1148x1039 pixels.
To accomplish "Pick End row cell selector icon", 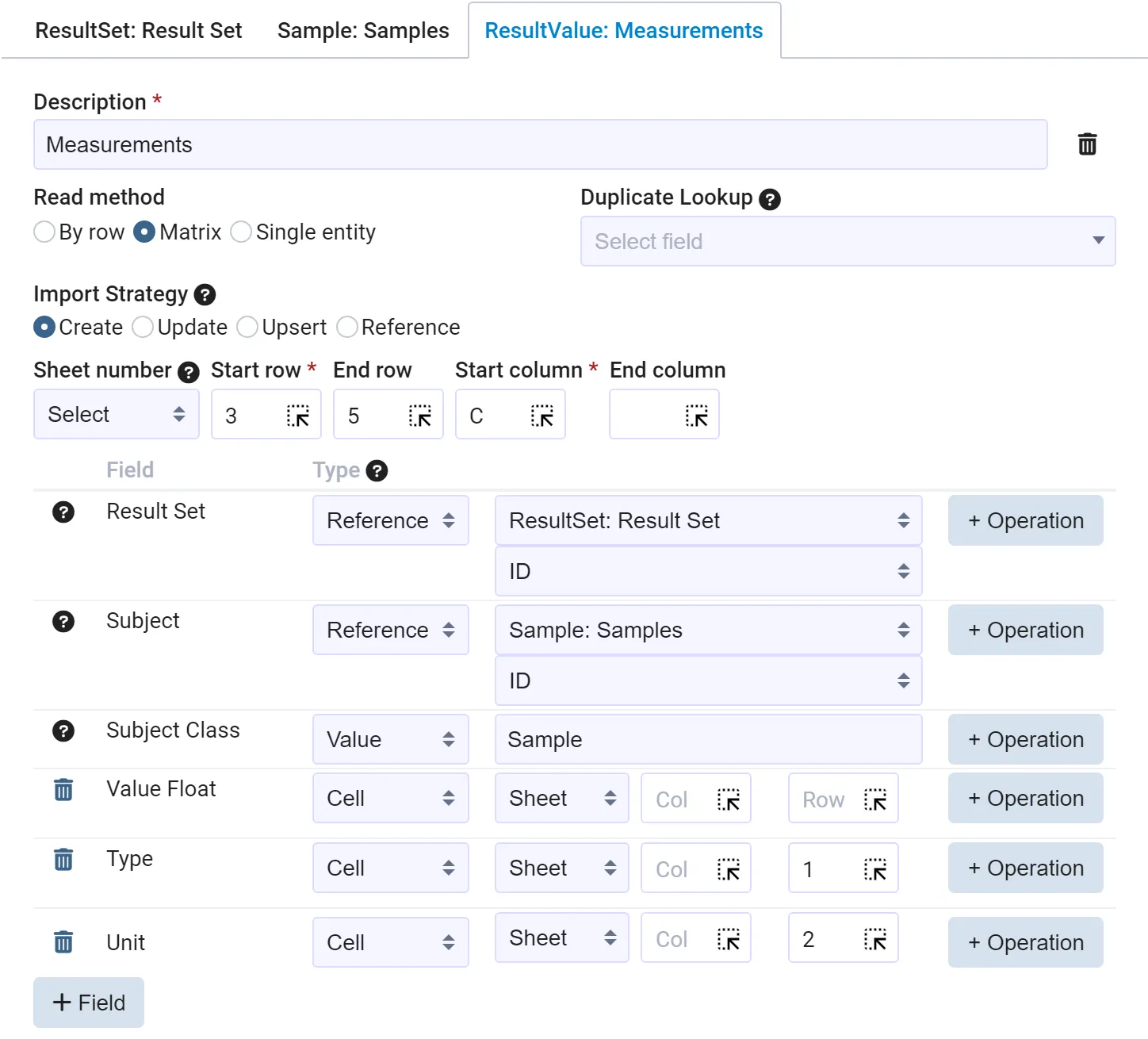I will (x=420, y=416).
